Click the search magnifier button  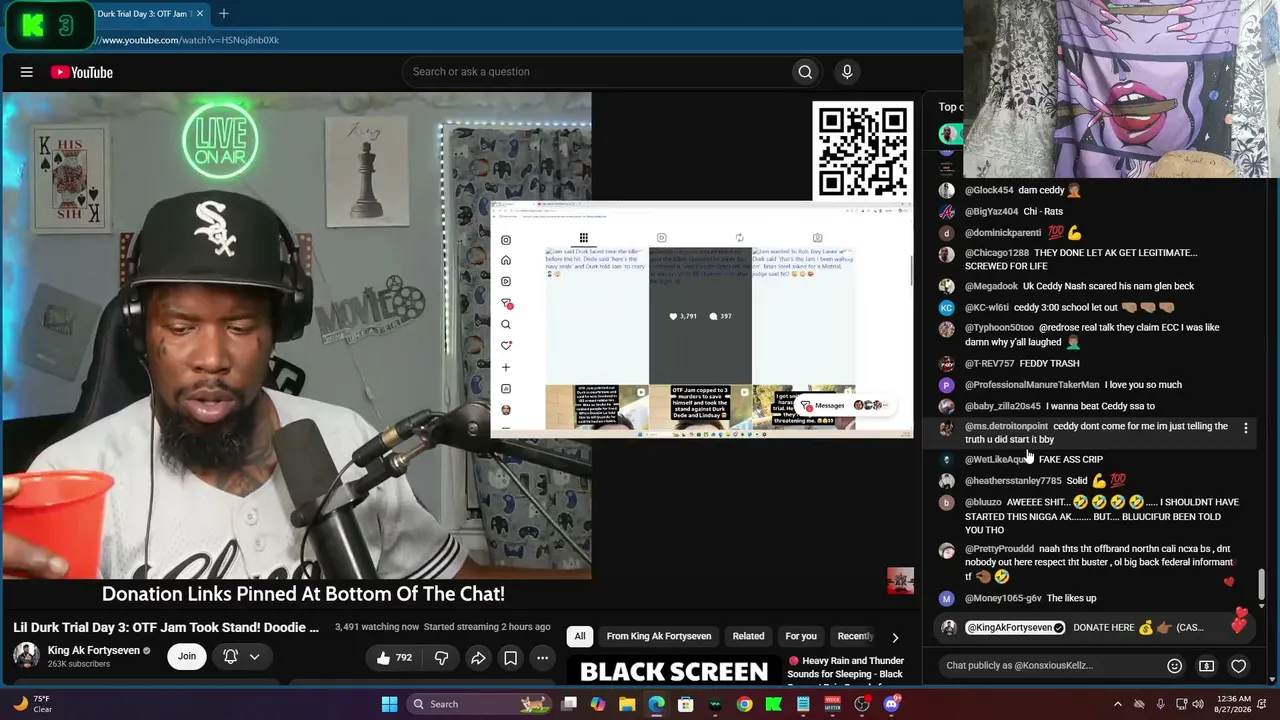(x=805, y=72)
